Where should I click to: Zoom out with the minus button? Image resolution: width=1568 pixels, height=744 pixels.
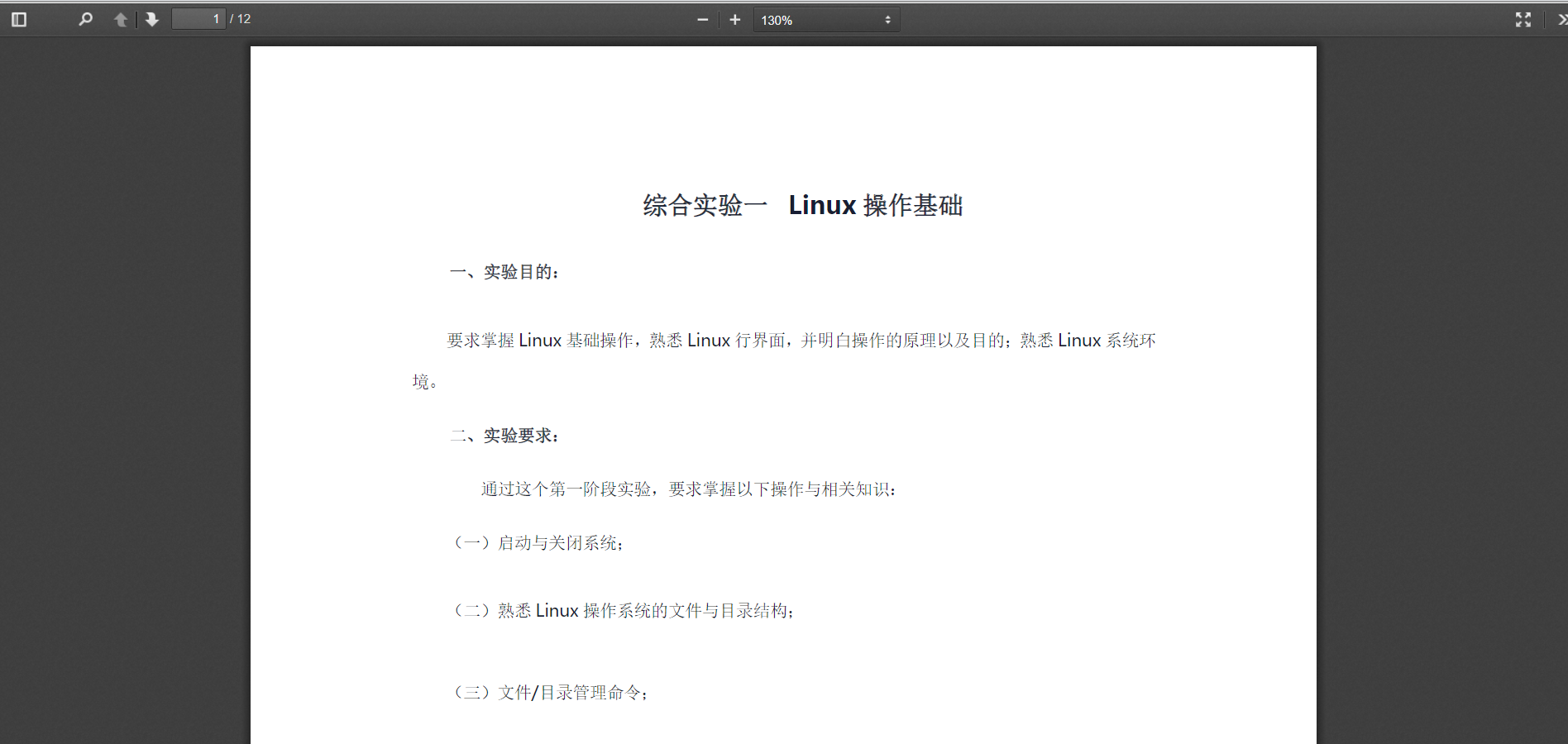tap(703, 19)
